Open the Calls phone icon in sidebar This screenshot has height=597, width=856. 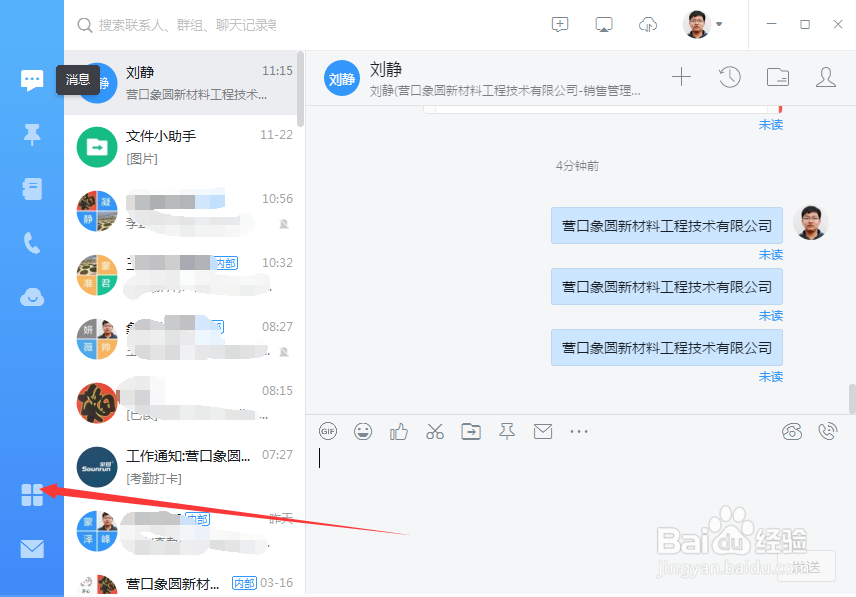point(31,242)
